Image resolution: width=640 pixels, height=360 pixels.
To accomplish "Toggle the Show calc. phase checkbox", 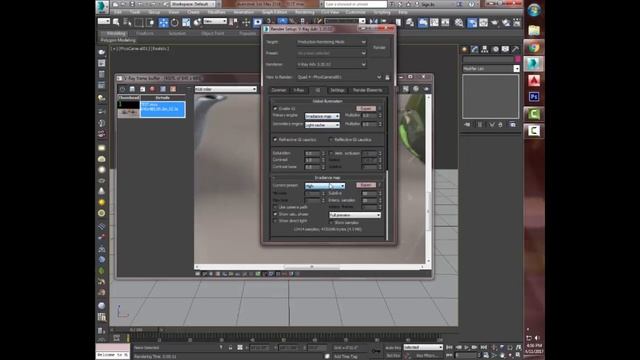I will pos(275,214).
